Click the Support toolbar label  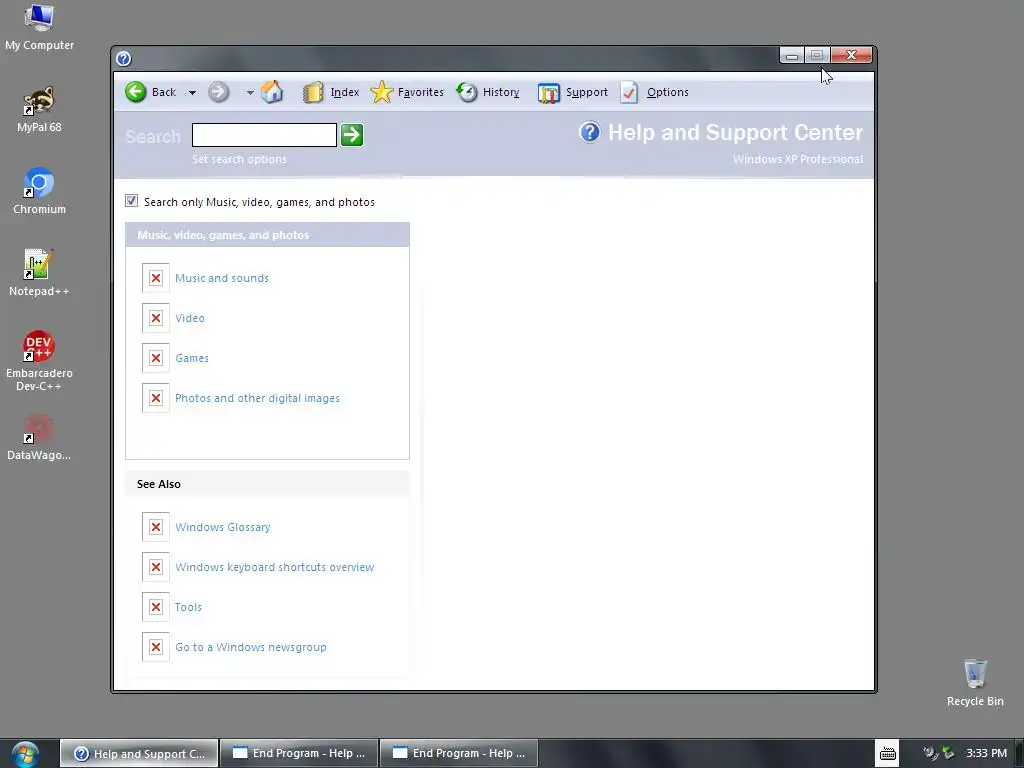coord(586,92)
